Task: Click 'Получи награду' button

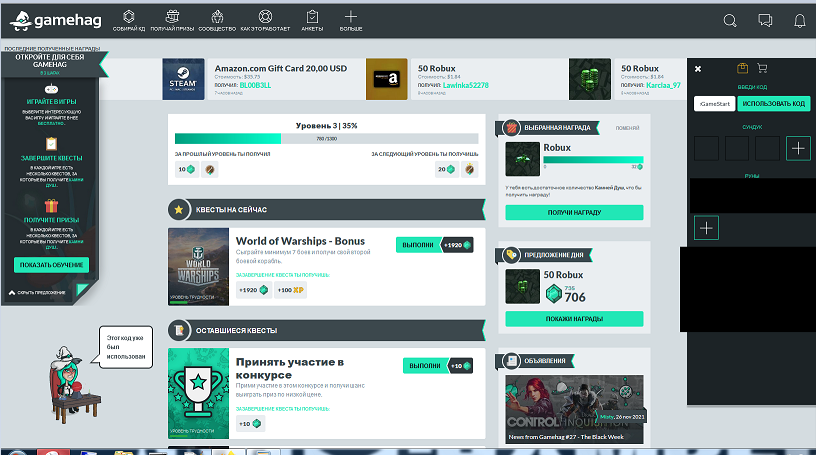Action: coord(574,212)
